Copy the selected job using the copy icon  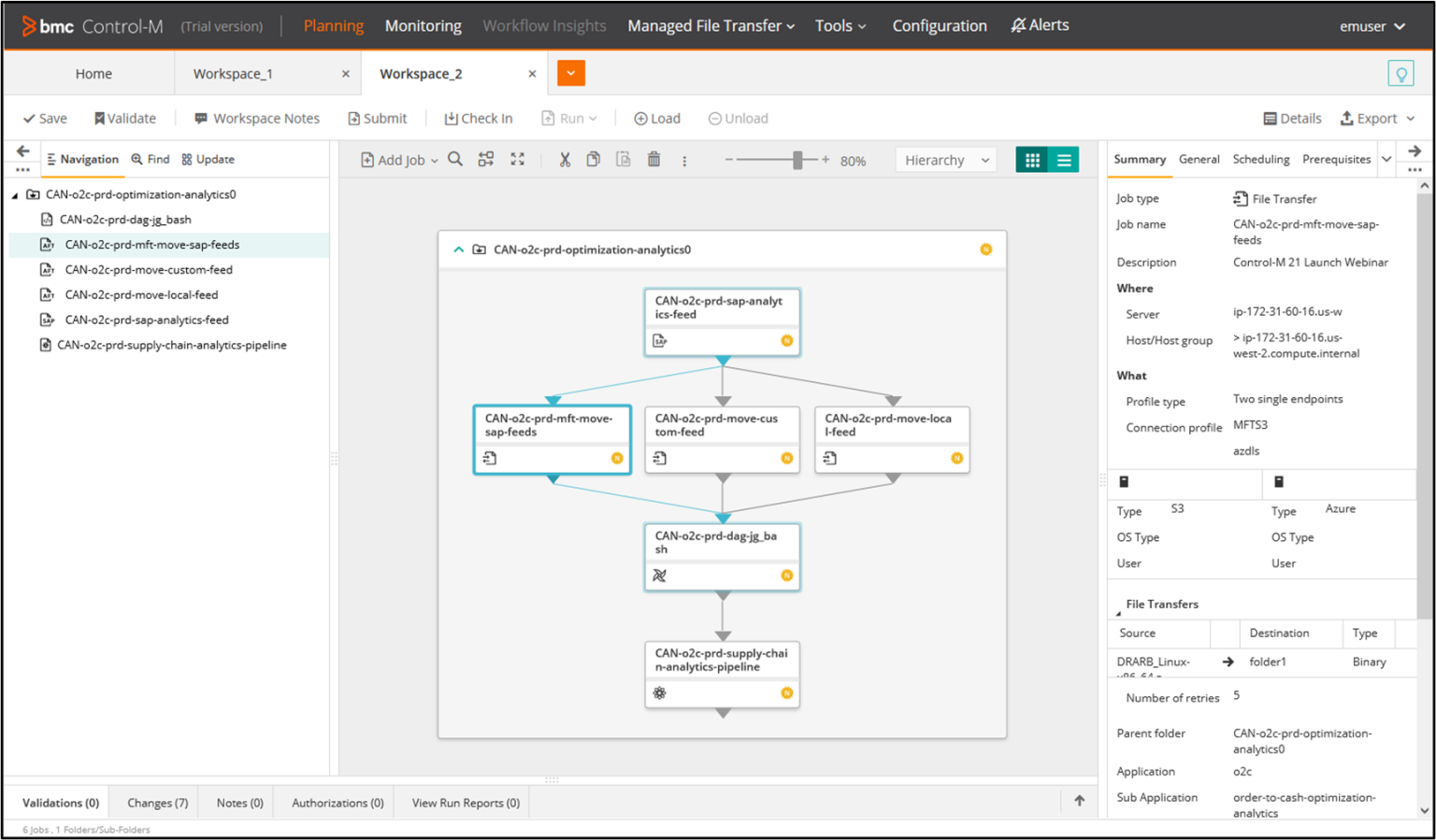click(x=593, y=159)
